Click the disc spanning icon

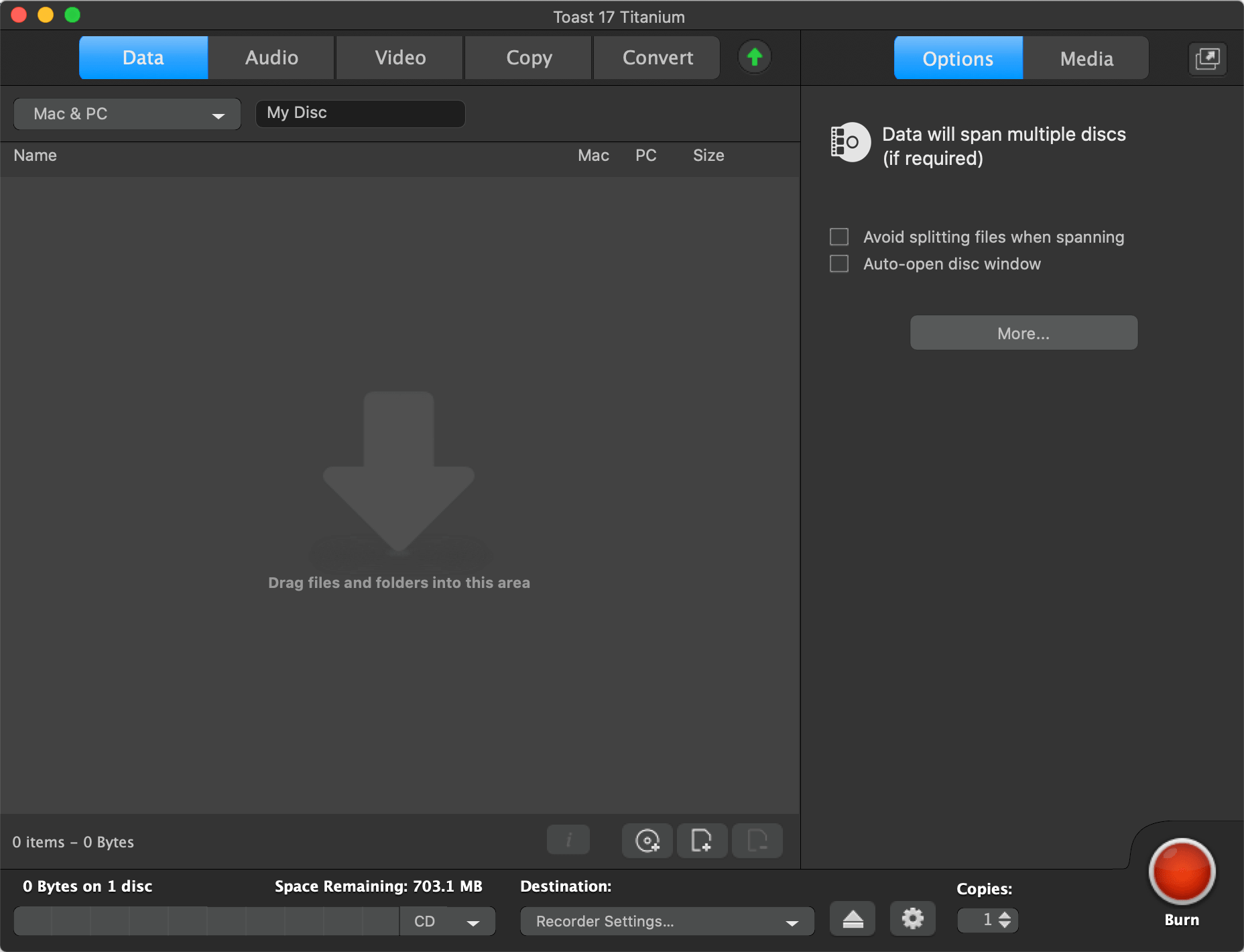pyautogui.click(x=850, y=142)
